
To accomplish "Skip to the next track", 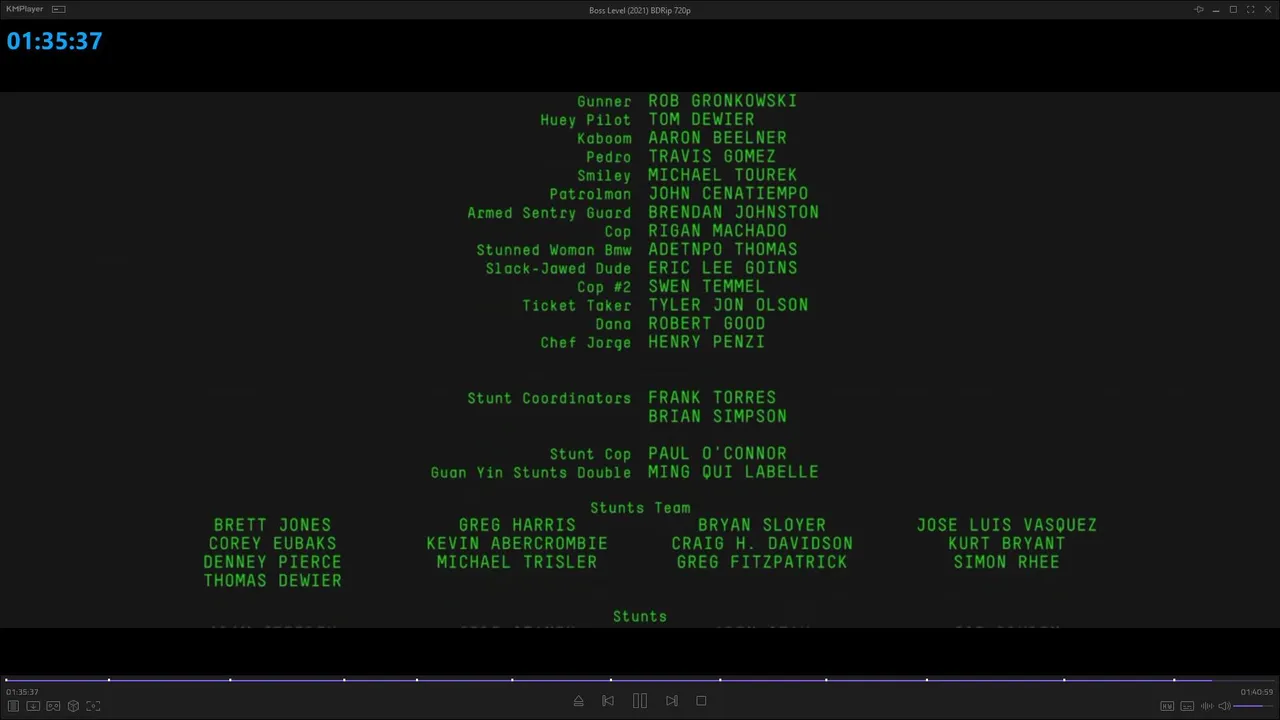I will [x=672, y=701].
